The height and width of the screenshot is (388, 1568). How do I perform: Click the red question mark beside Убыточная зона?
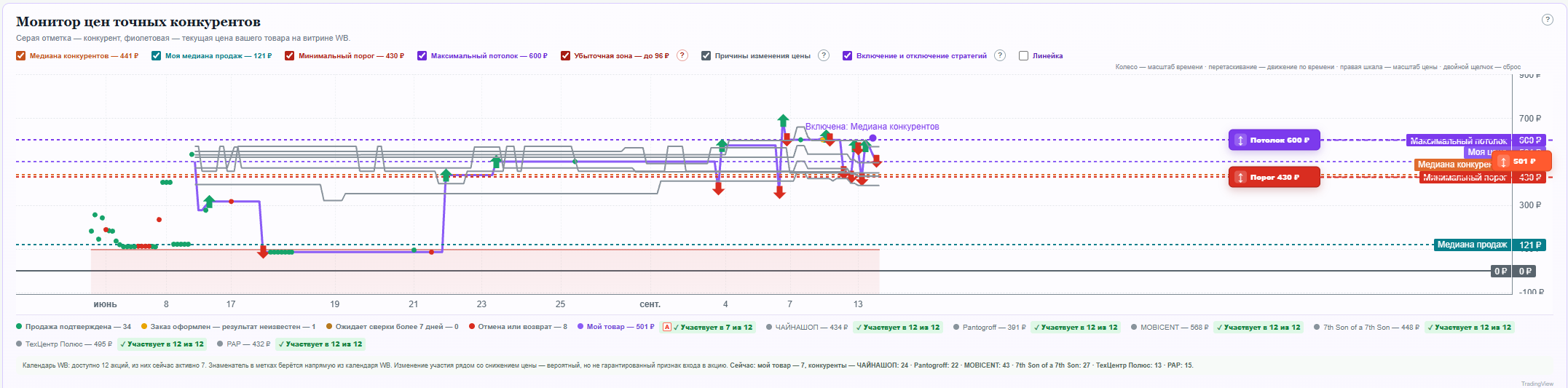point(682,55)
